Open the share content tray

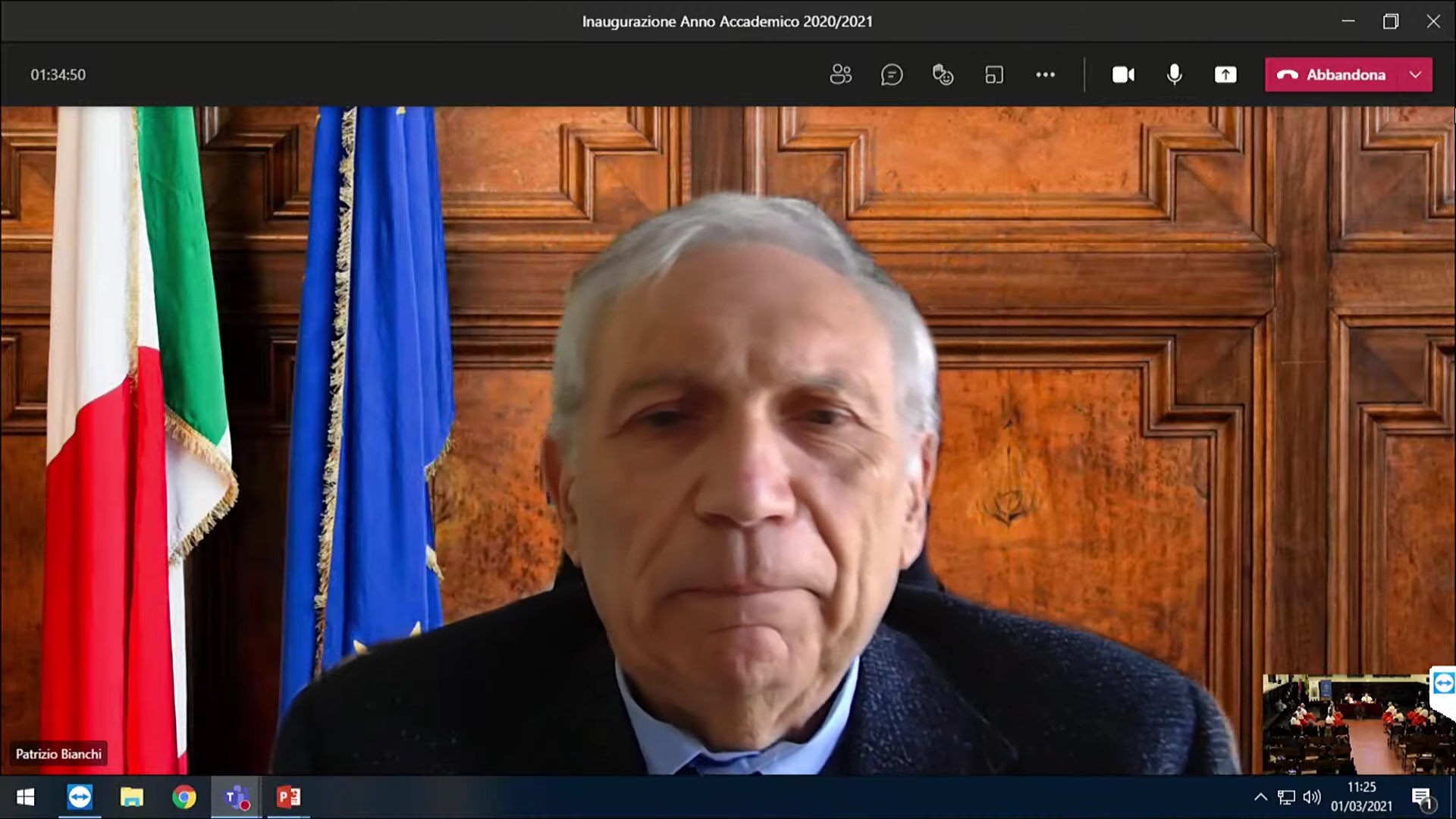[x=1225, y=74]
